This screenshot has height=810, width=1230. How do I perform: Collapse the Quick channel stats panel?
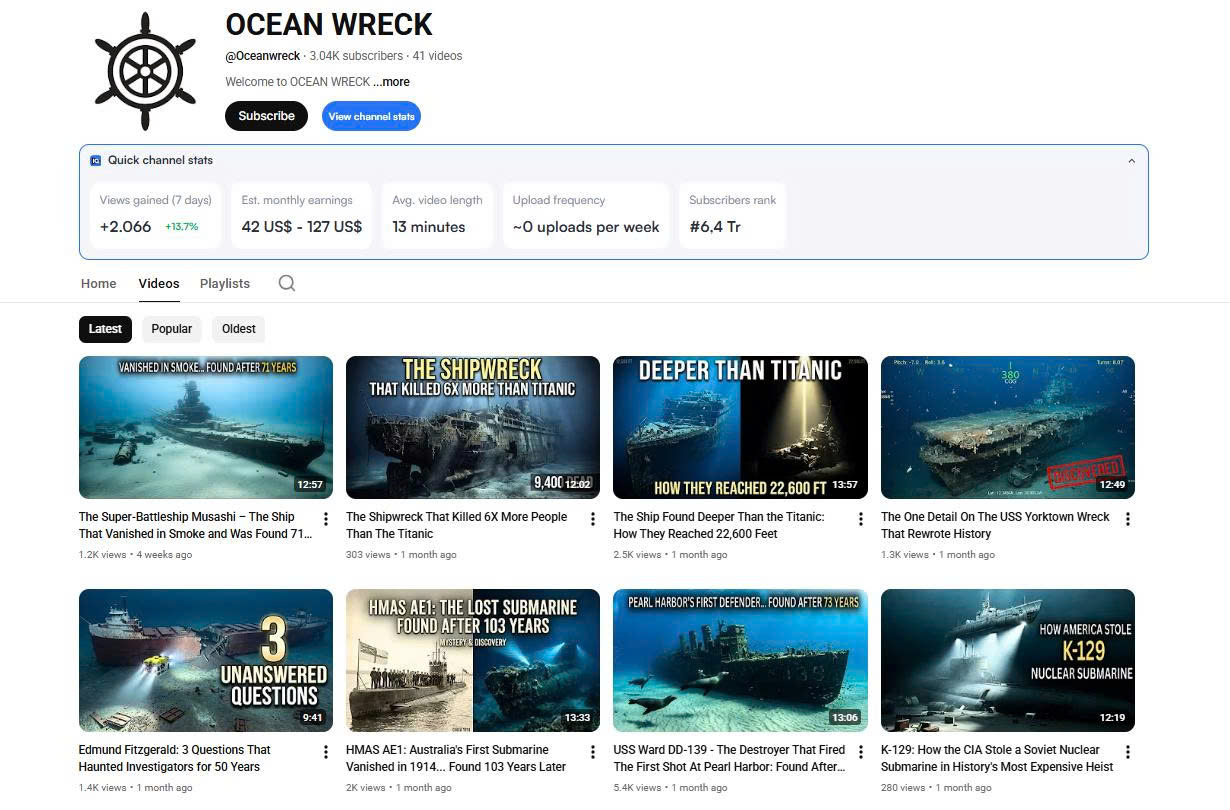tap(1131, 161)
